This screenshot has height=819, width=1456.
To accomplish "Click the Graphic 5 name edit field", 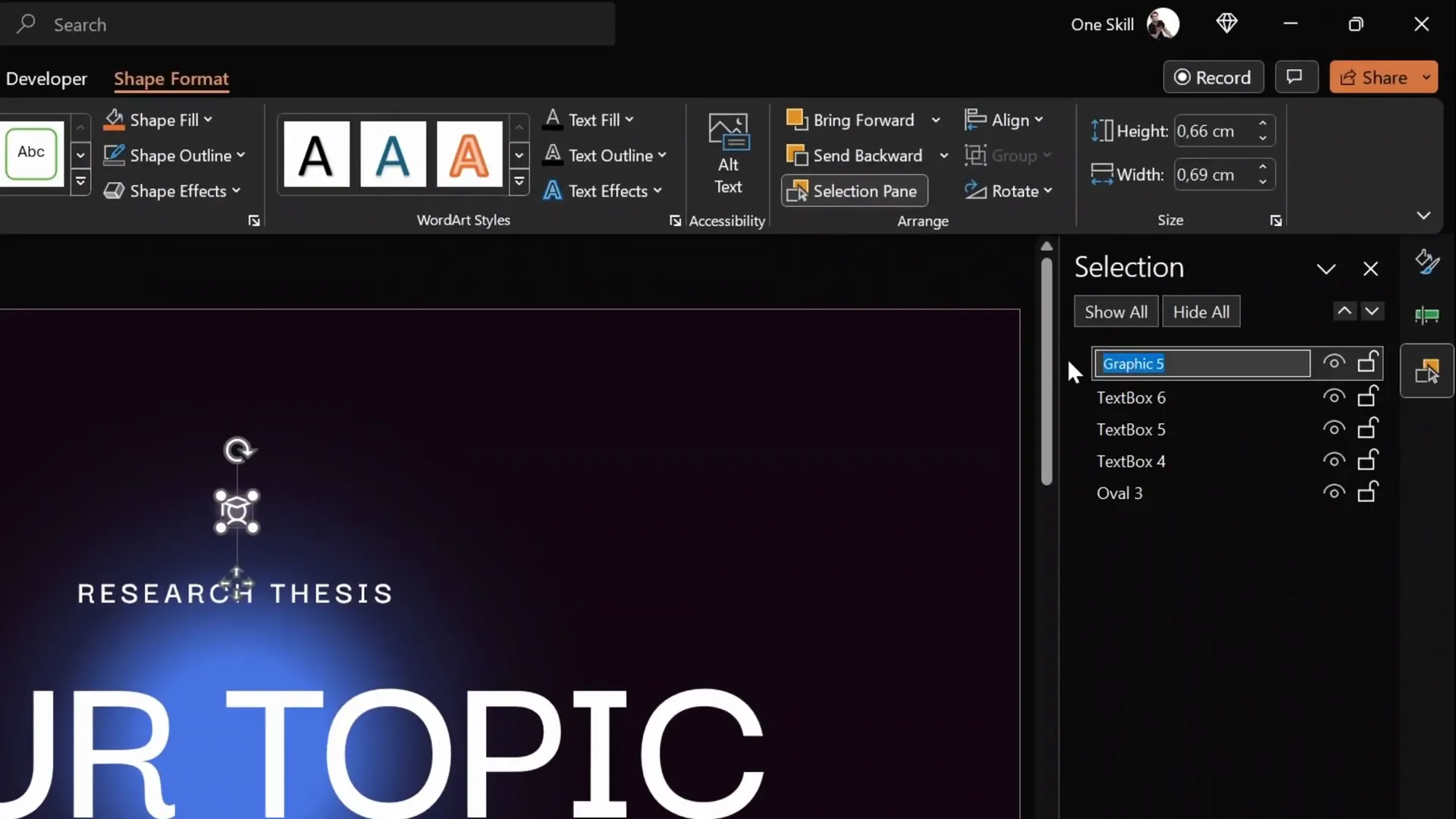I will 1202,363.
